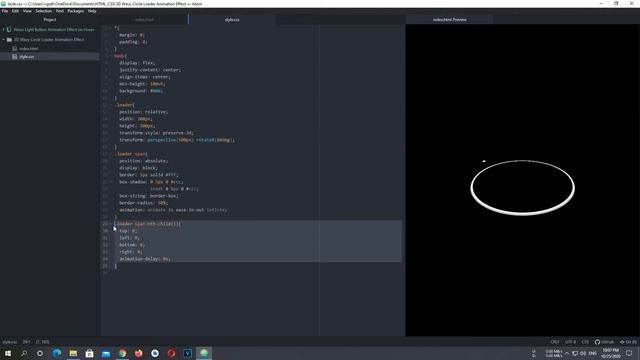The height and width of the screenshot is (360, 640).
Task: Launch Microsoft Edge from the taskbar
Action: tap(57, 353)
